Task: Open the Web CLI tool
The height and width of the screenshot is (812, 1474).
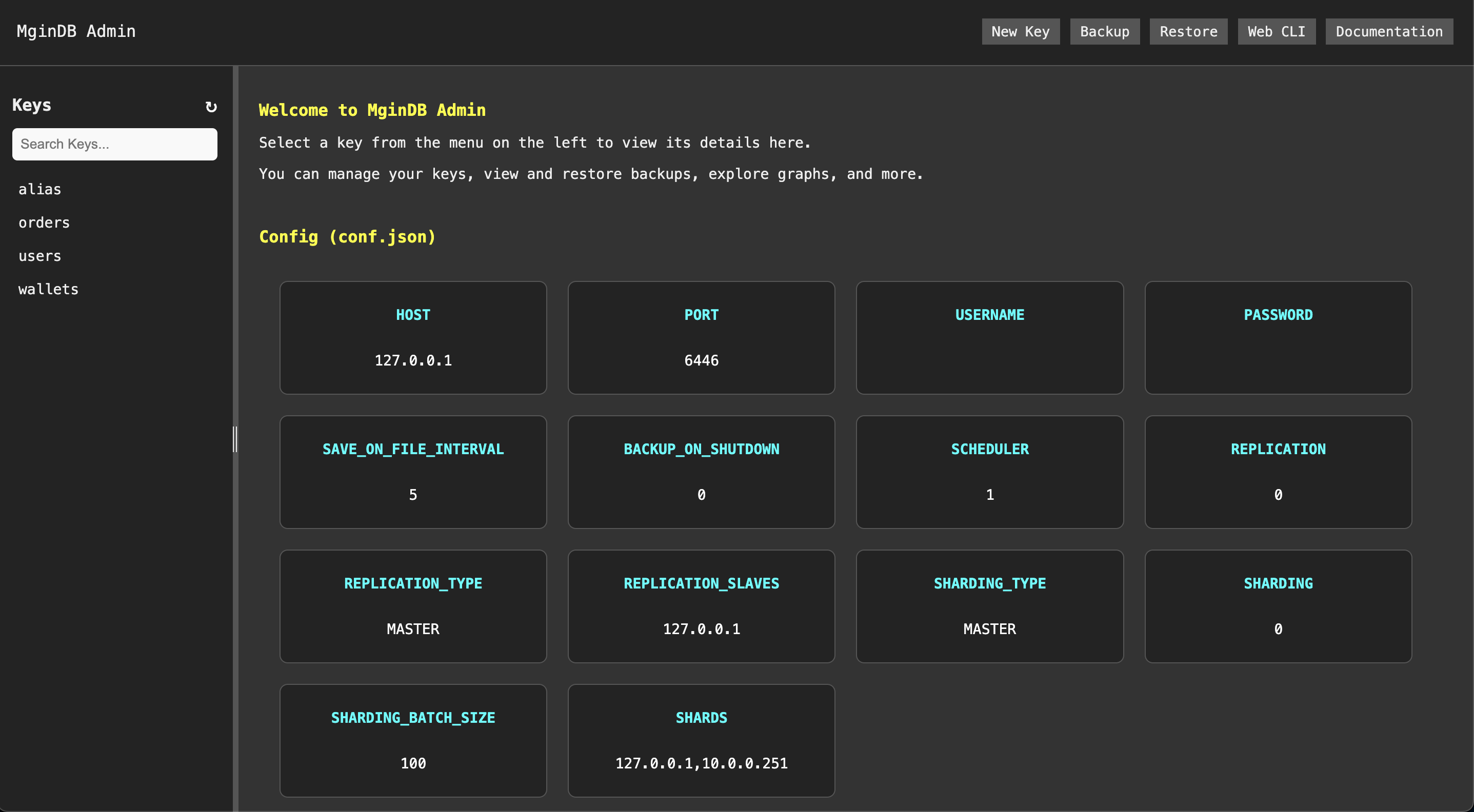Action: click(1276, 30)
